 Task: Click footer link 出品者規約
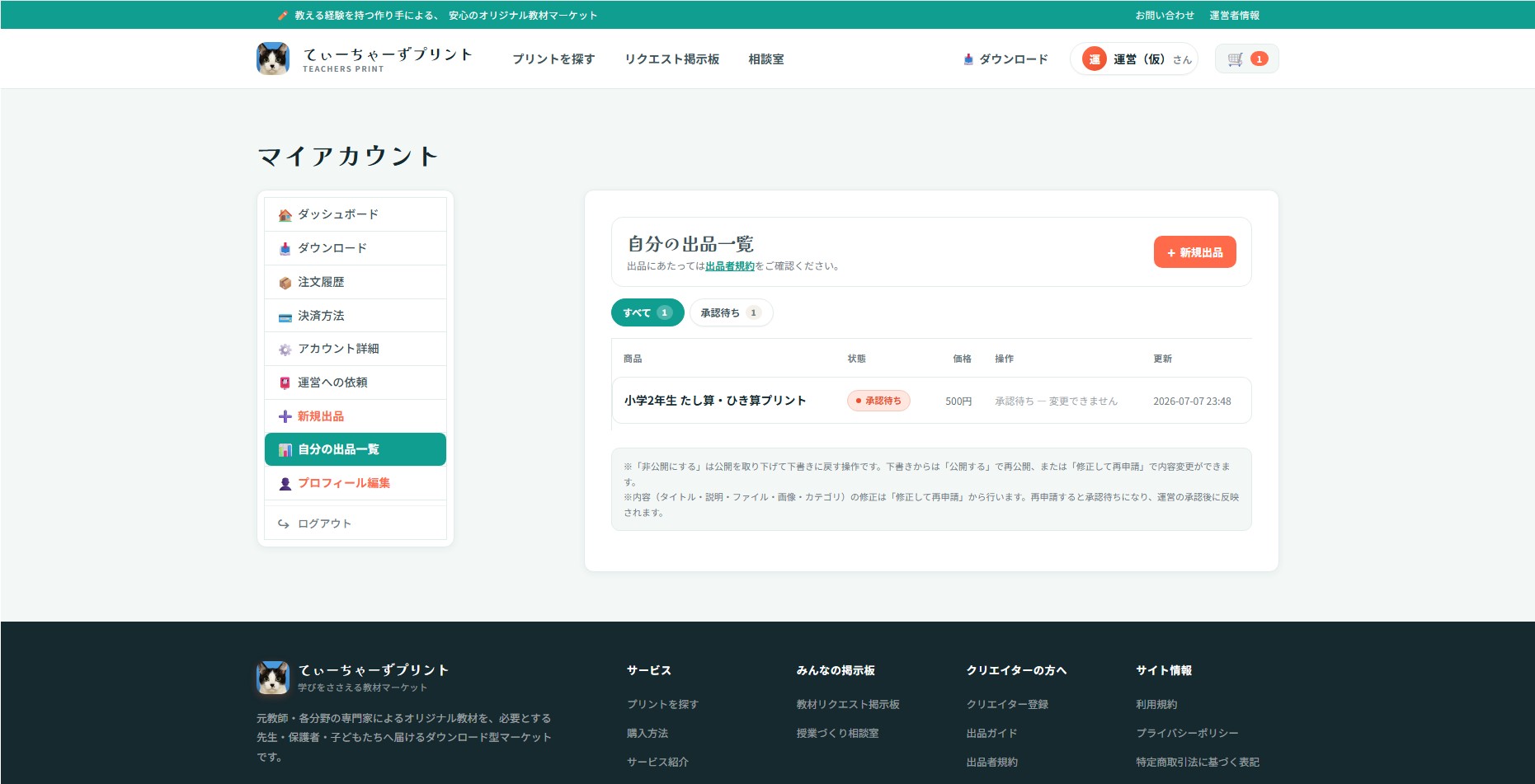pos(991,762)
